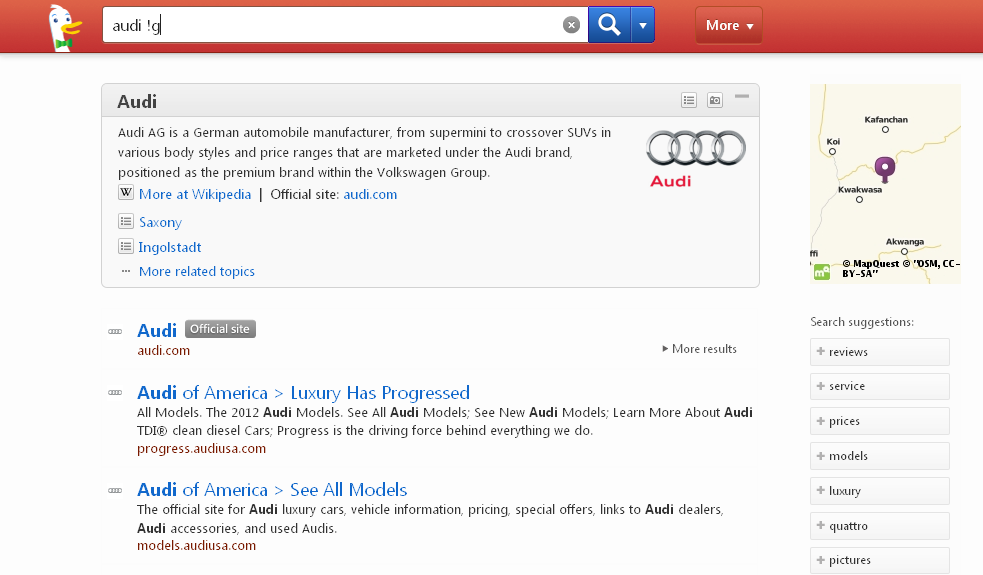Expand More results for audi.com

[x=700, y=349]
